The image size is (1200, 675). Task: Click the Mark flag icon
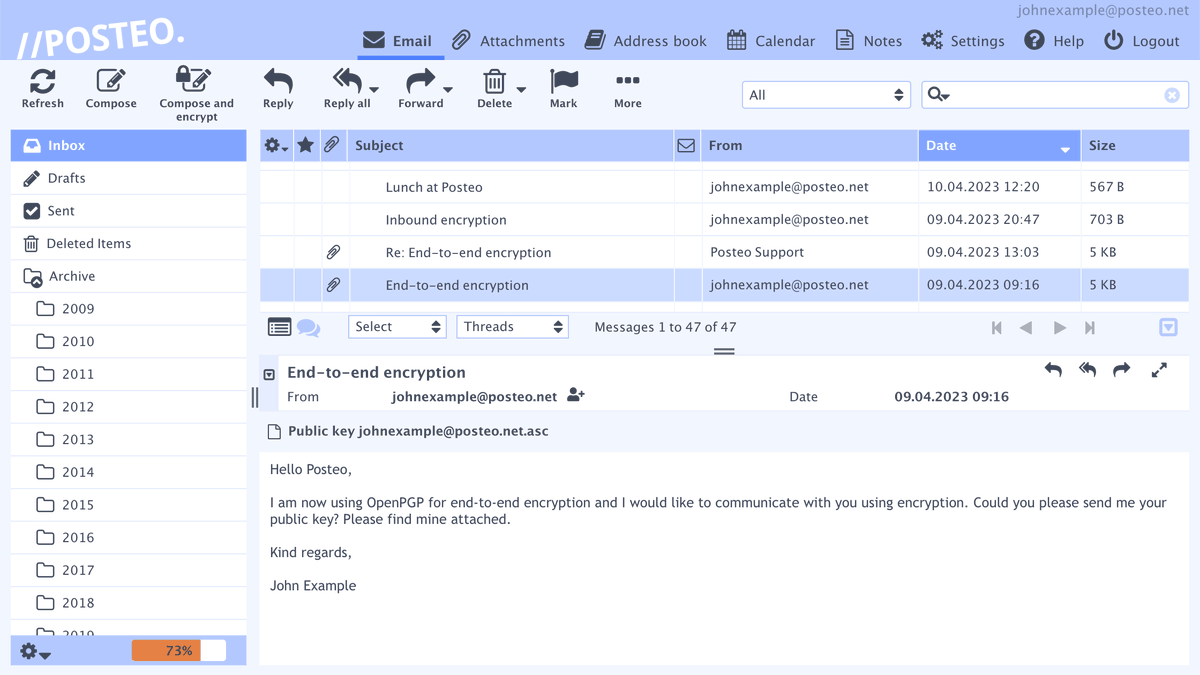pyautogui.click(x=564, y=81)
